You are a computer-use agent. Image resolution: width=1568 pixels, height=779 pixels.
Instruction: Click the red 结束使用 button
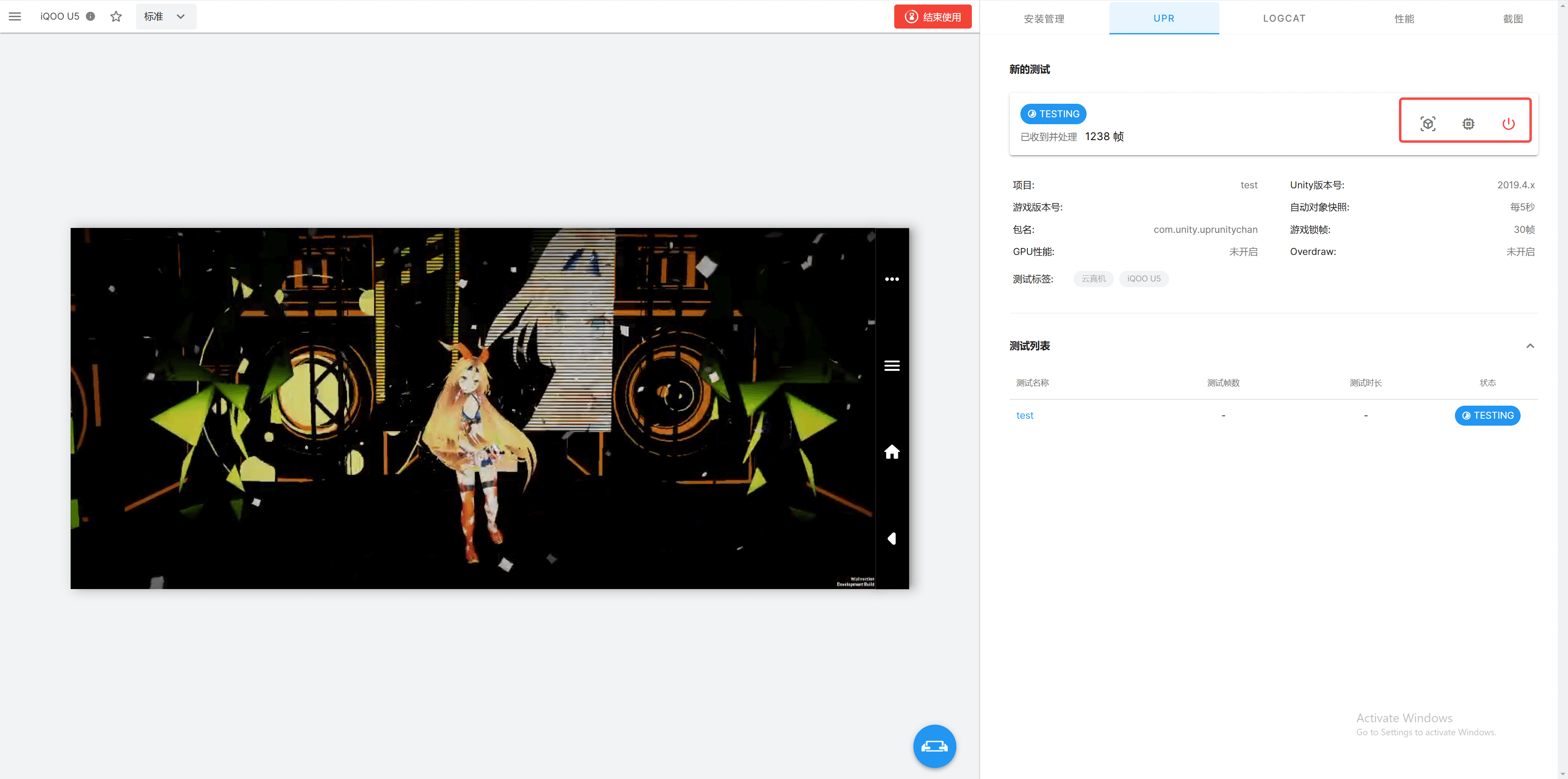coord(932,16)
